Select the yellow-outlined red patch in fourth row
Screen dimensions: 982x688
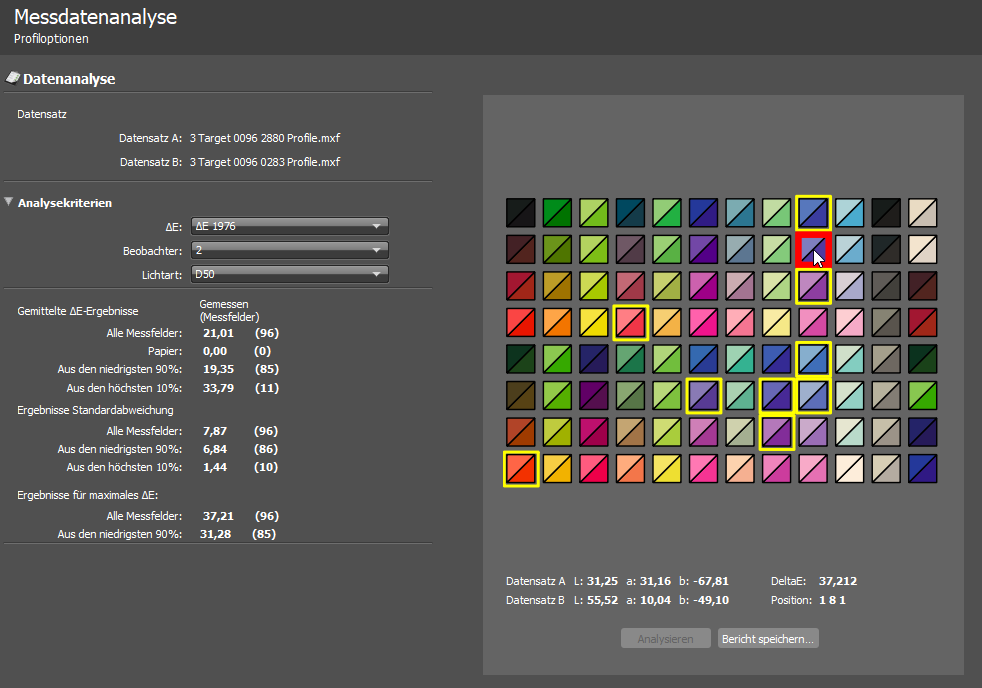[630, 322]
